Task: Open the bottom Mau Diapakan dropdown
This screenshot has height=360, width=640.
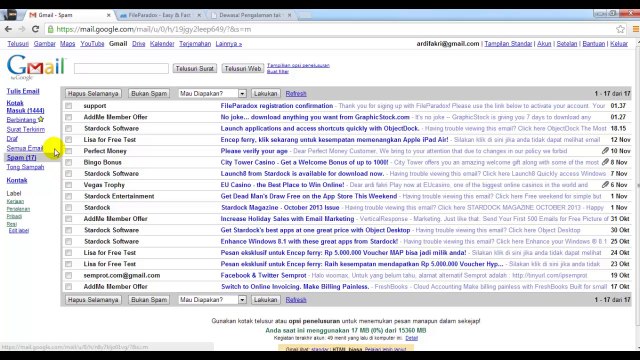Action: point(212,300)
